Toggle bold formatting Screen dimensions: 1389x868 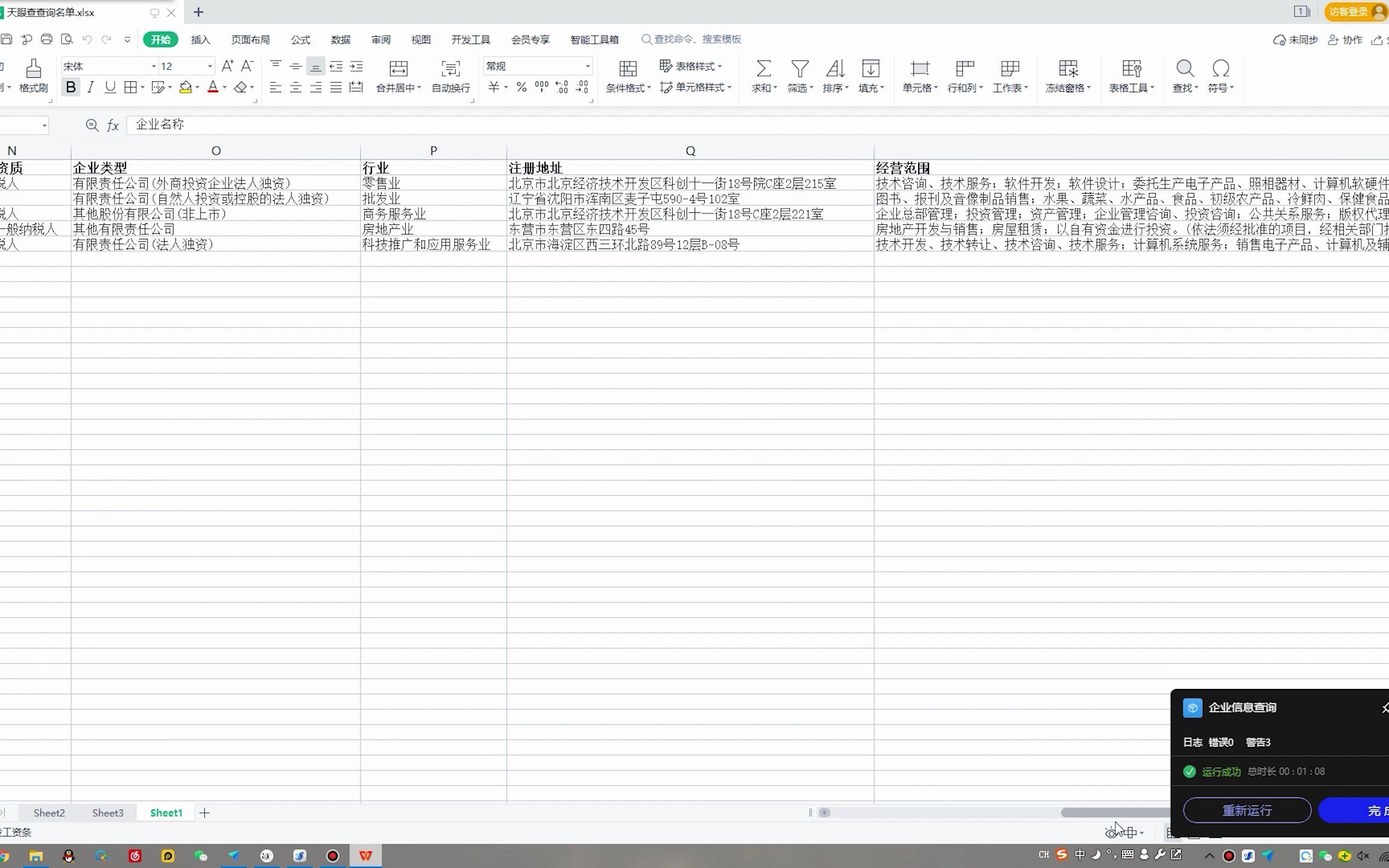coord(71,88)
